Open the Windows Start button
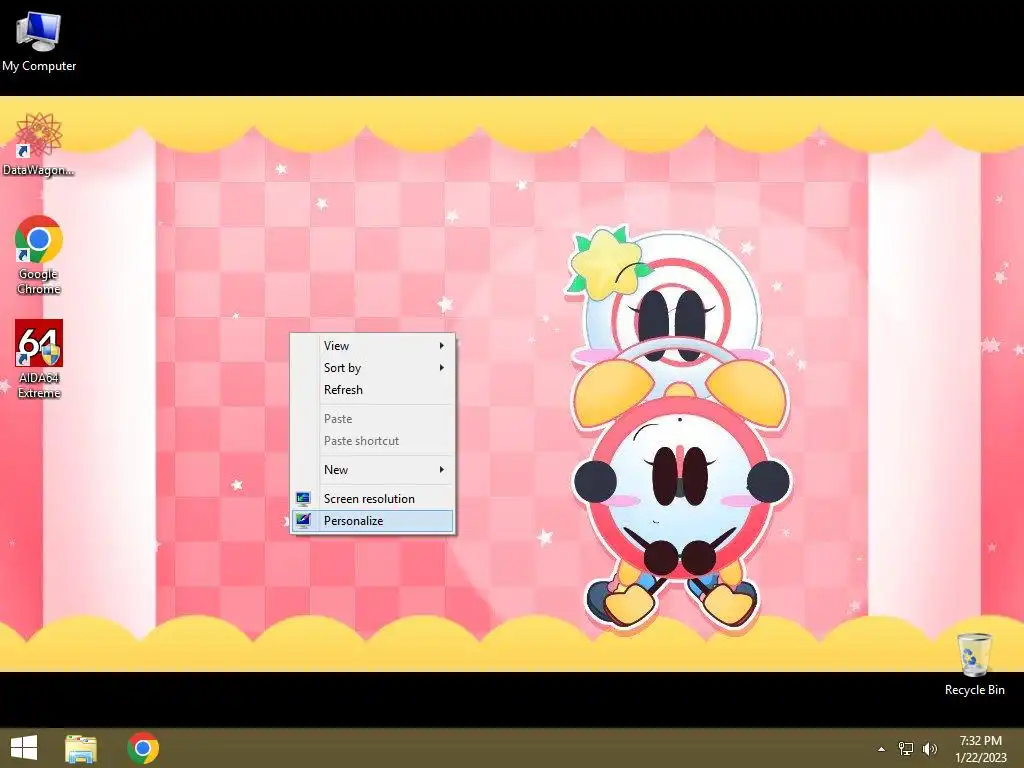 click(x=24, y=748)
